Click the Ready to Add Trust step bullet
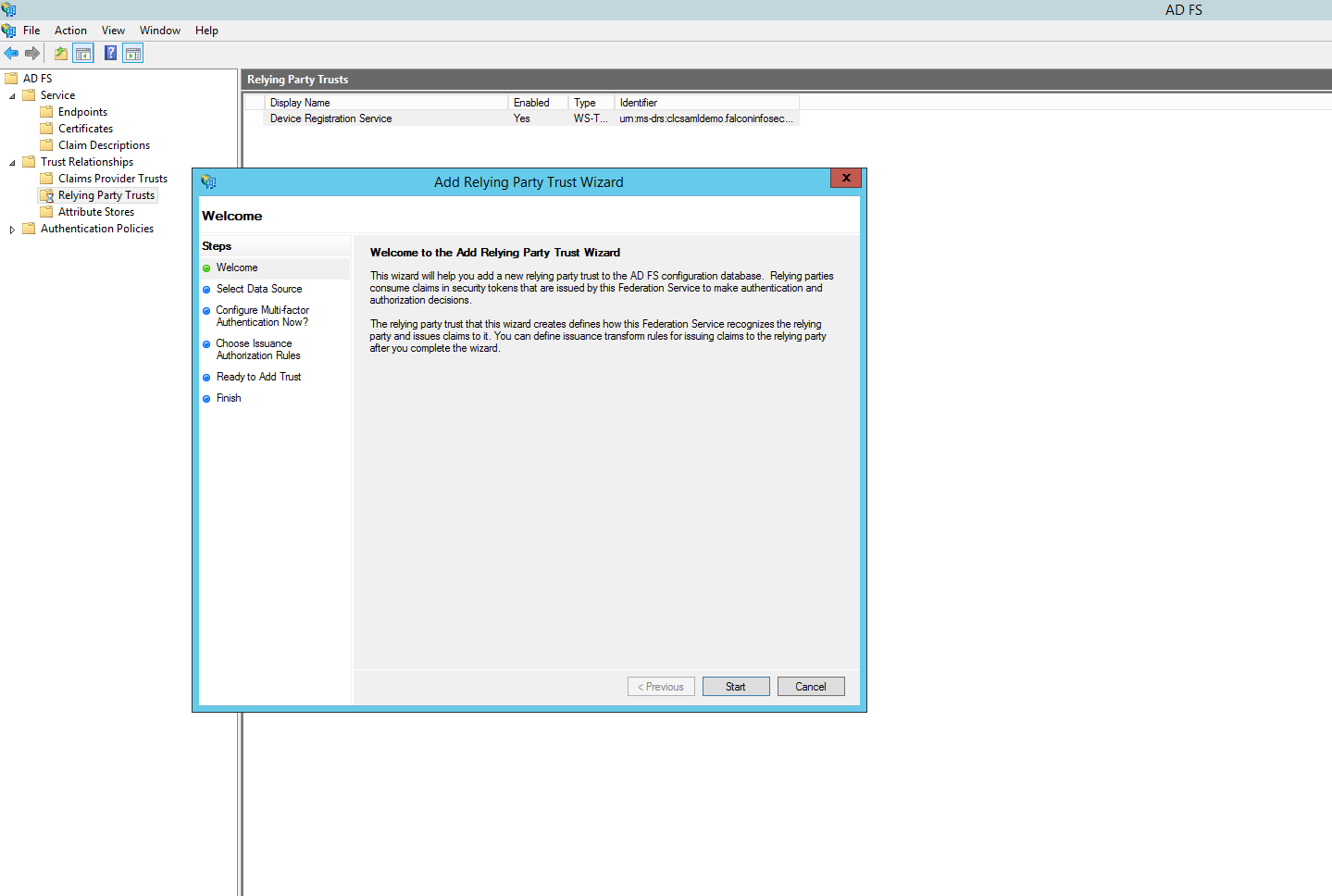Image resolution: width=1332 pixels, height=896 pixels. 206,378
